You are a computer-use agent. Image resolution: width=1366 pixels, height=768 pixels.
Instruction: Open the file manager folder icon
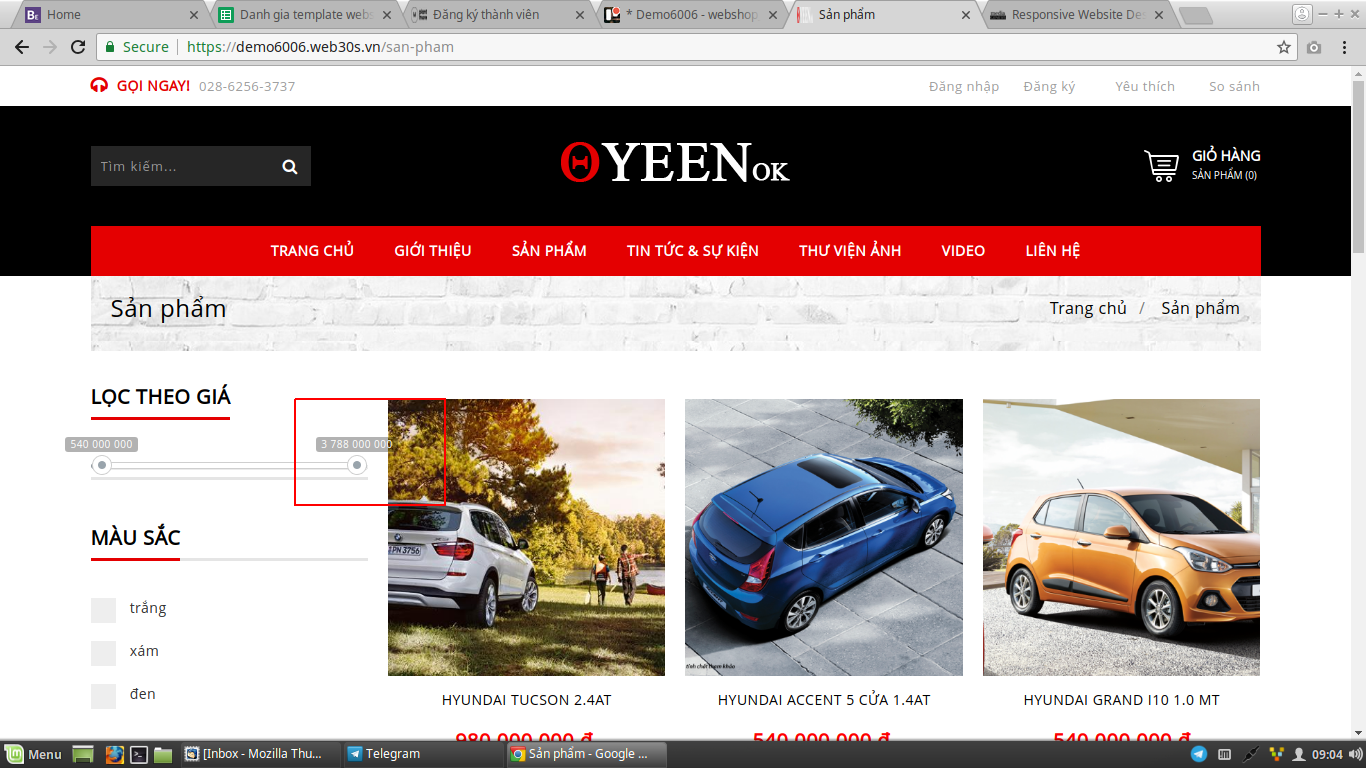163,754
